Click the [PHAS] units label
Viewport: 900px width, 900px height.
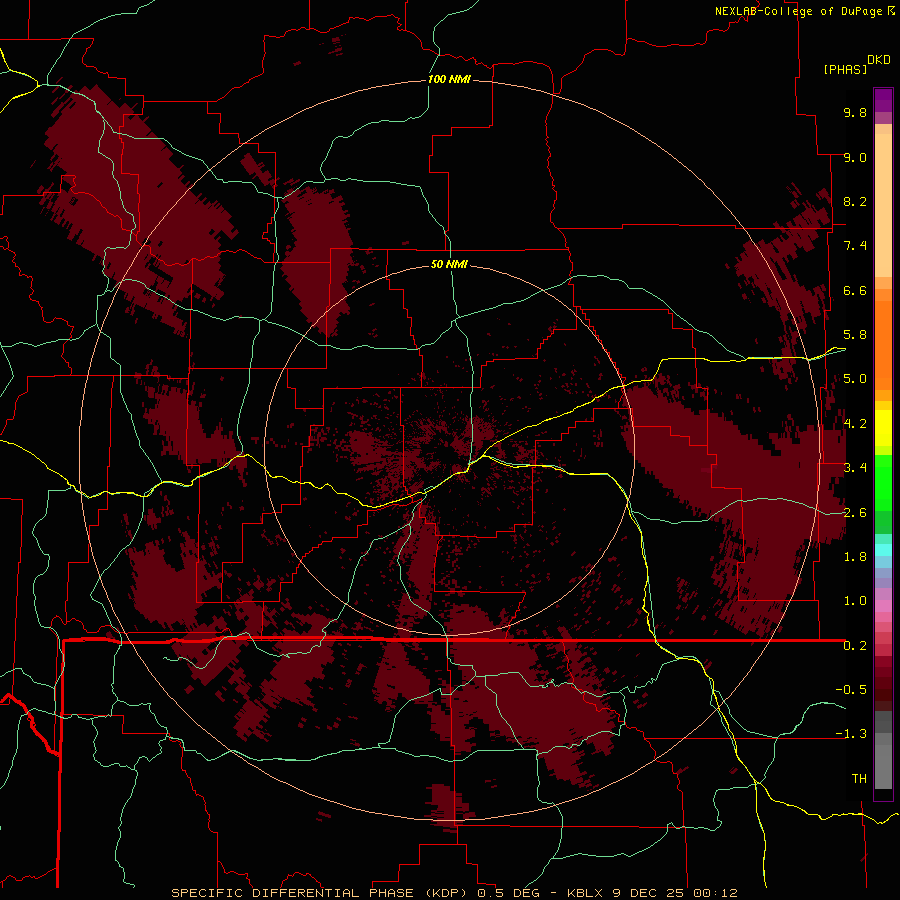pos(845,69)
